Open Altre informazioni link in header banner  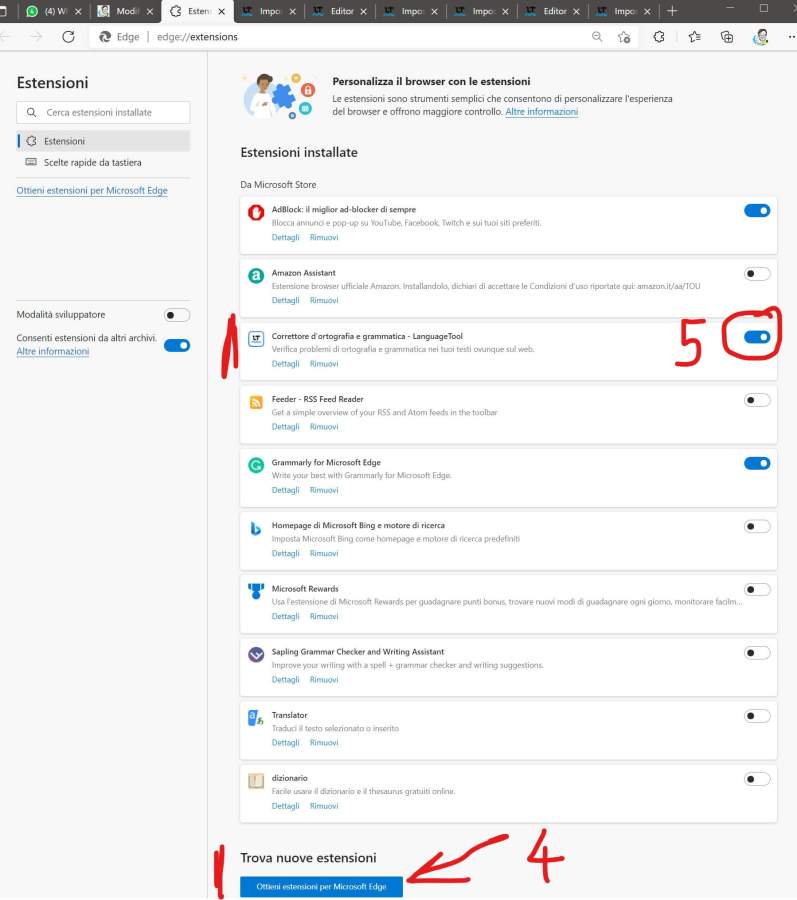pyautogui.click(x=541, y=112)
